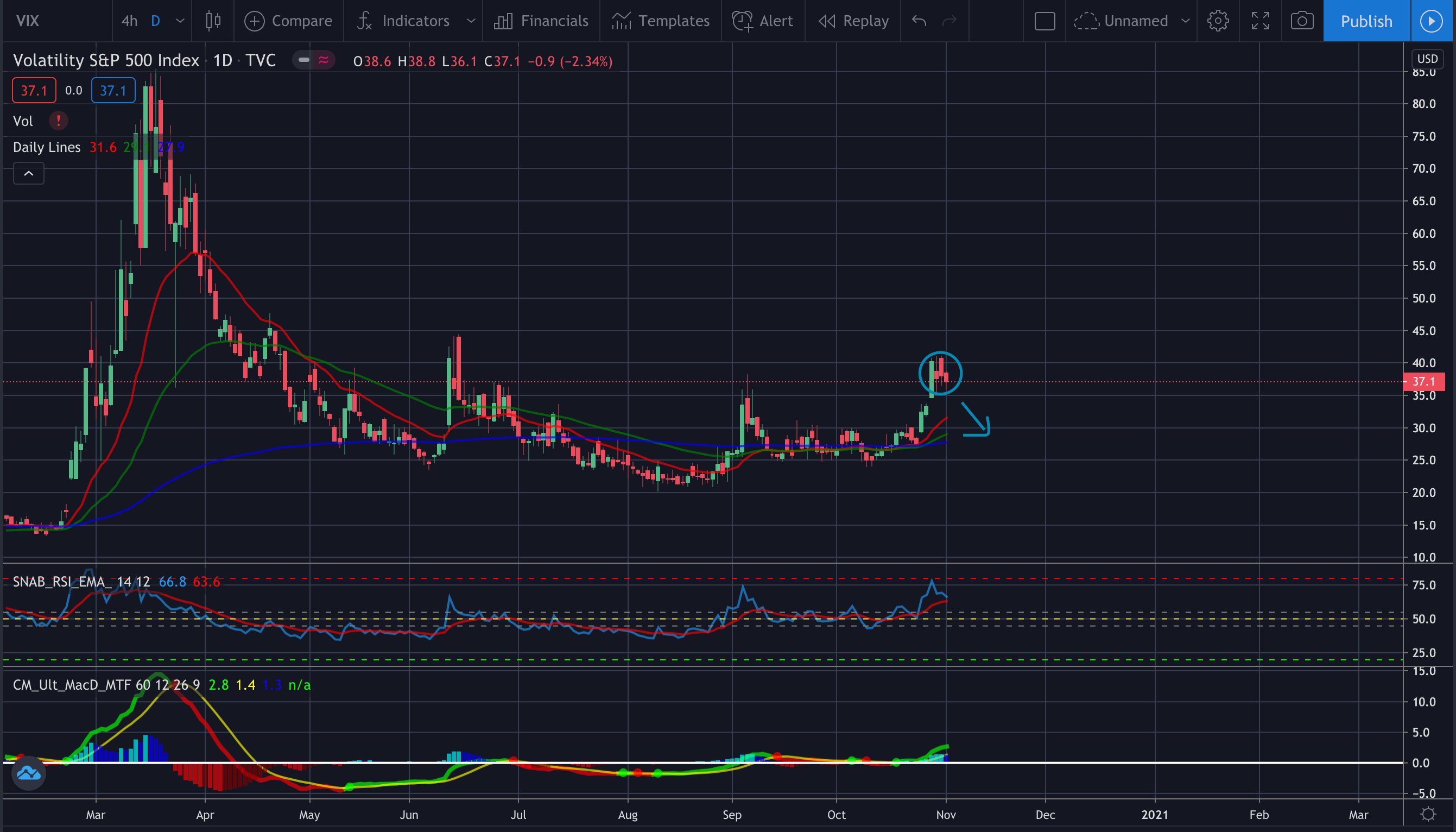1456x832 pixels.
Task: Expand the timeframe dropdown arrow
Action: pyautogui.click(x=180, y=21)
